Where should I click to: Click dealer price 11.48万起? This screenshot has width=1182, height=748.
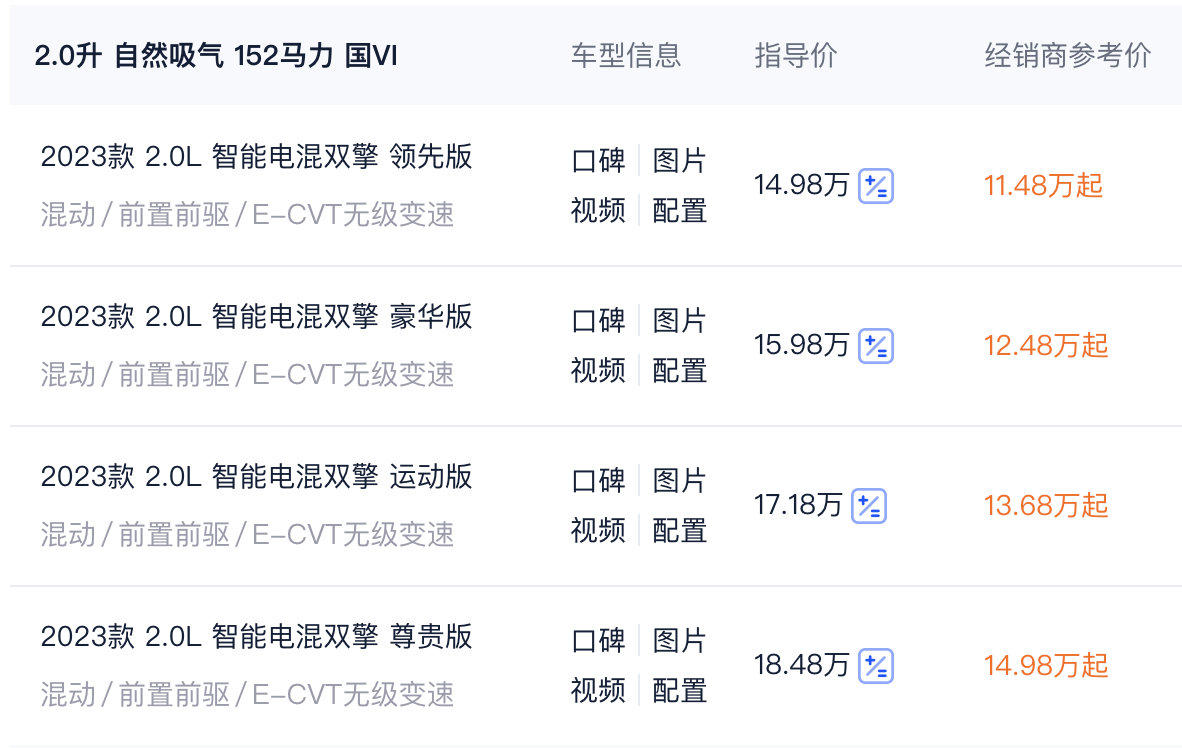point(1043,186)
